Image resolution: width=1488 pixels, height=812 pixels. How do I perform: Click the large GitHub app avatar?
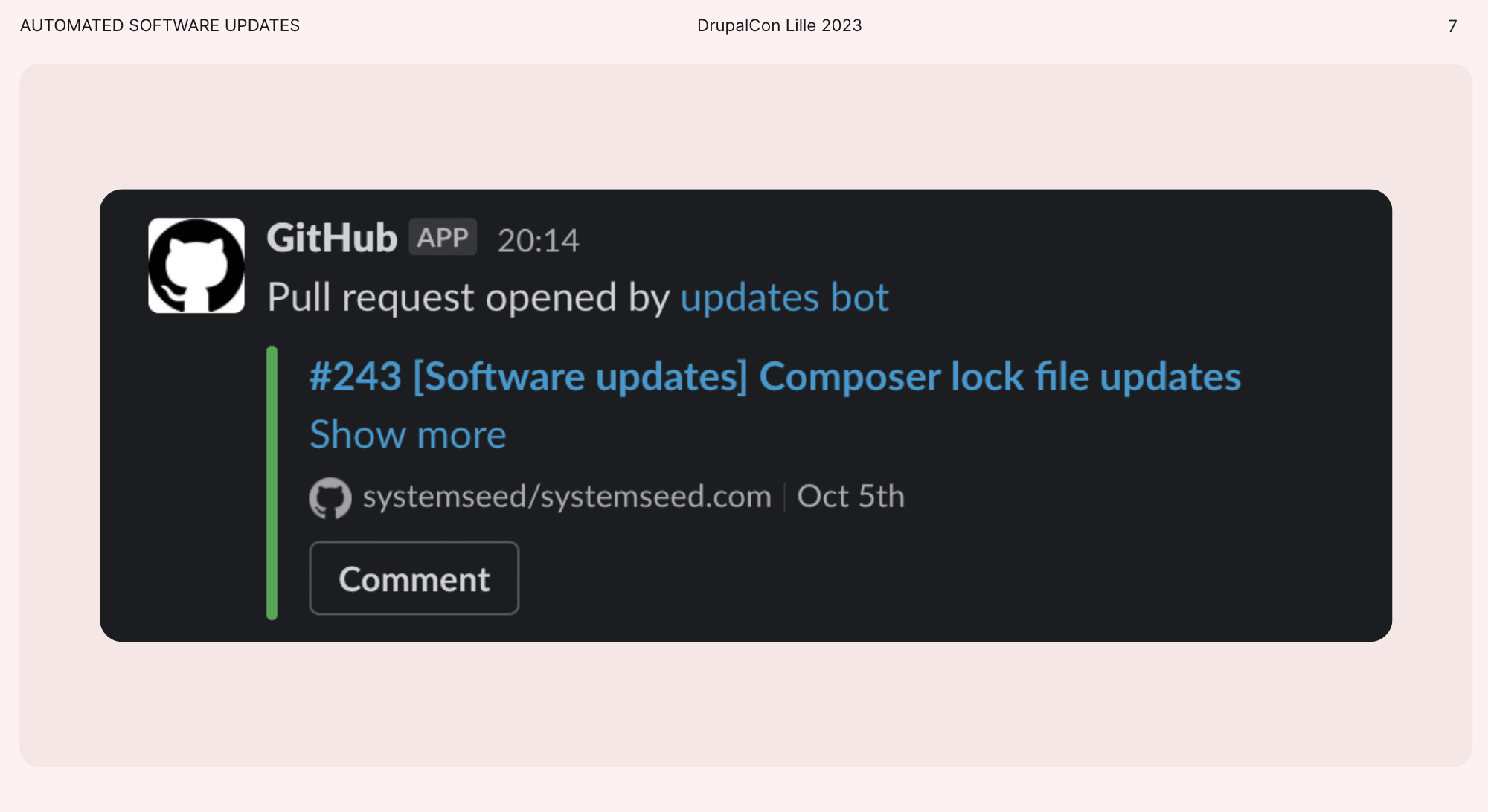[x=196, y=265]
